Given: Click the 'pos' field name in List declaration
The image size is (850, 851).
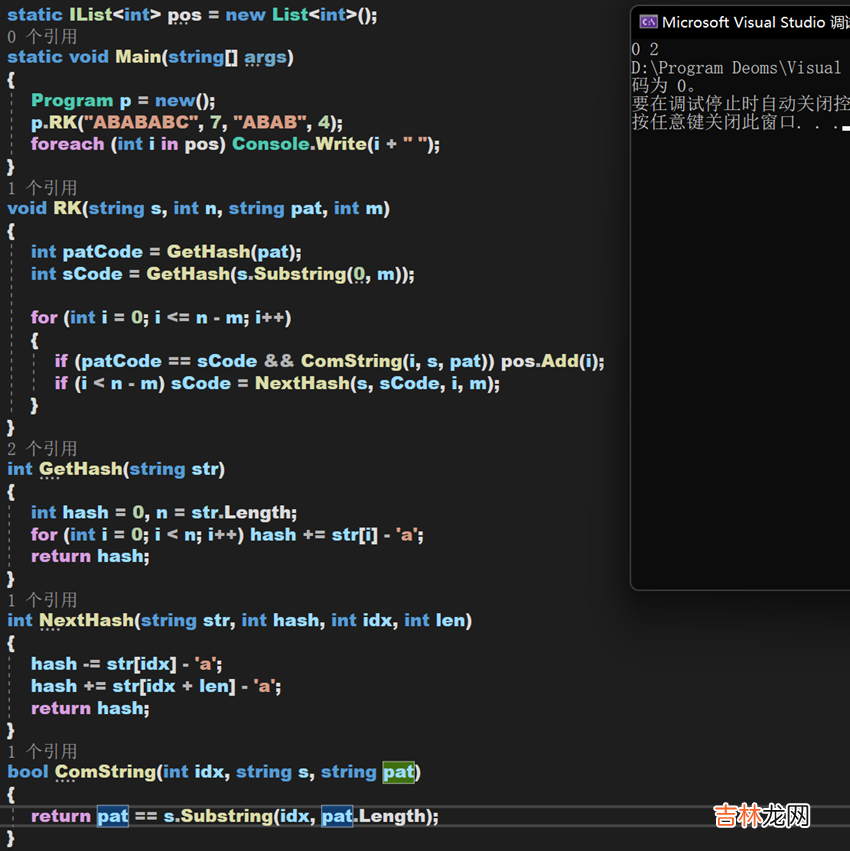Looking at the screenshot, I should point(183,16).
